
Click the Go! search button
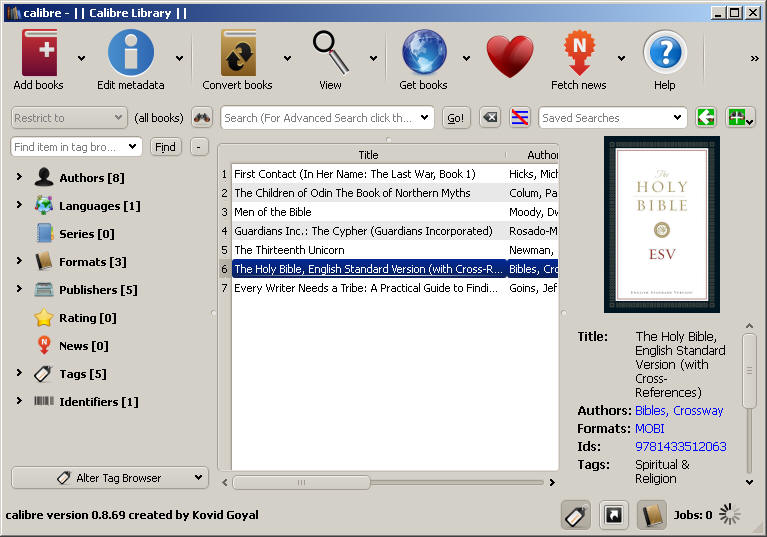pos(456,118)
